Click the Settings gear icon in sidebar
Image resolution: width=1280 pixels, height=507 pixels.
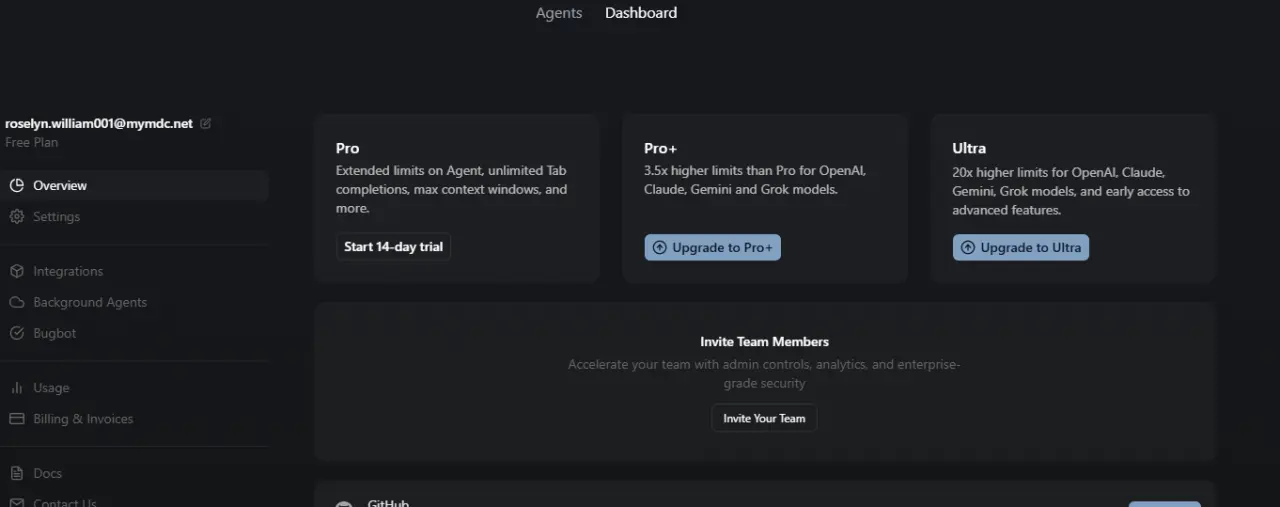point(16,216)
